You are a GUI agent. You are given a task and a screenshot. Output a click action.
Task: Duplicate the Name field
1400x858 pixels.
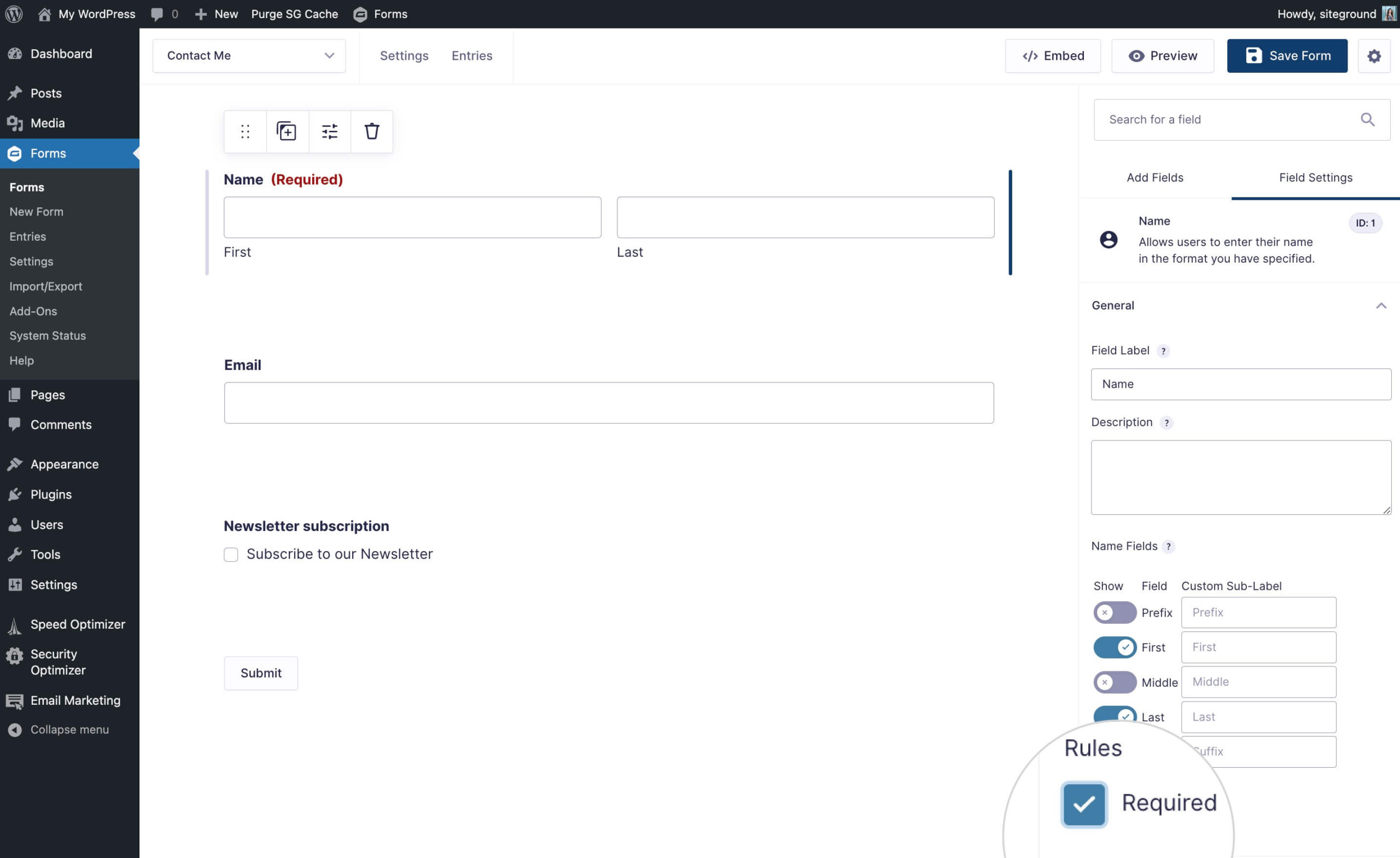(x=287, y=131)
